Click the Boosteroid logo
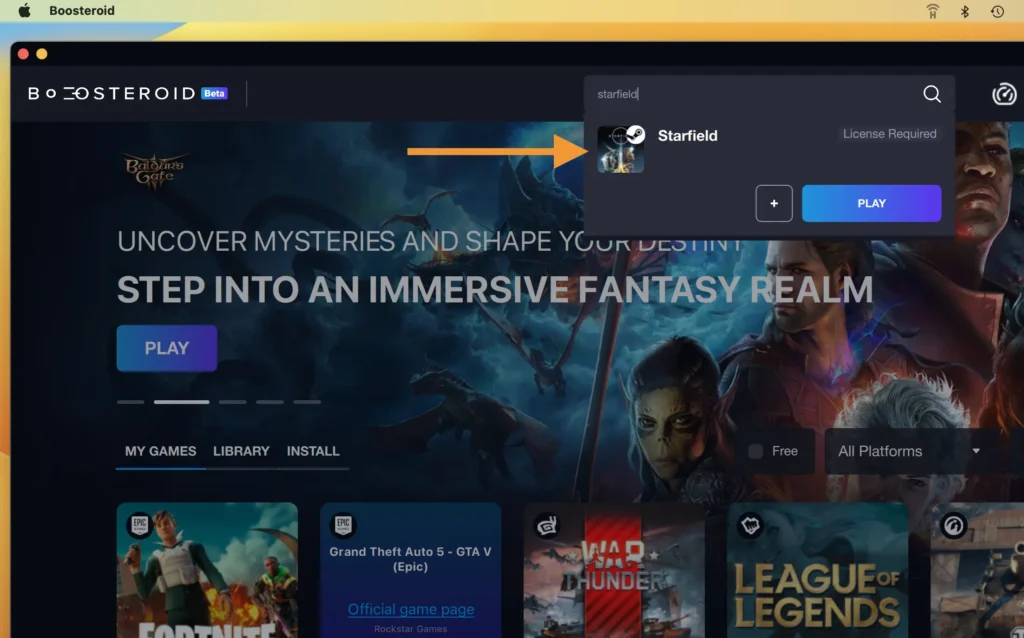 click(x=112, y=93)
